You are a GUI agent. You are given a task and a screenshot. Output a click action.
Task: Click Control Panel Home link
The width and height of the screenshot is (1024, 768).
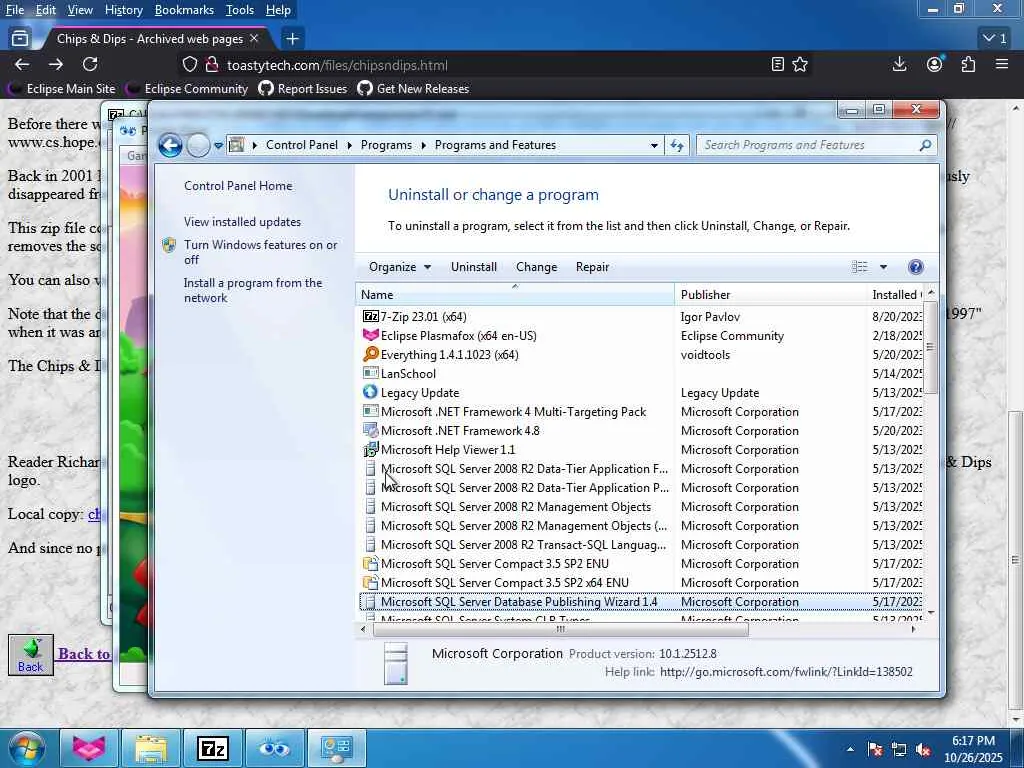(238, 186)
